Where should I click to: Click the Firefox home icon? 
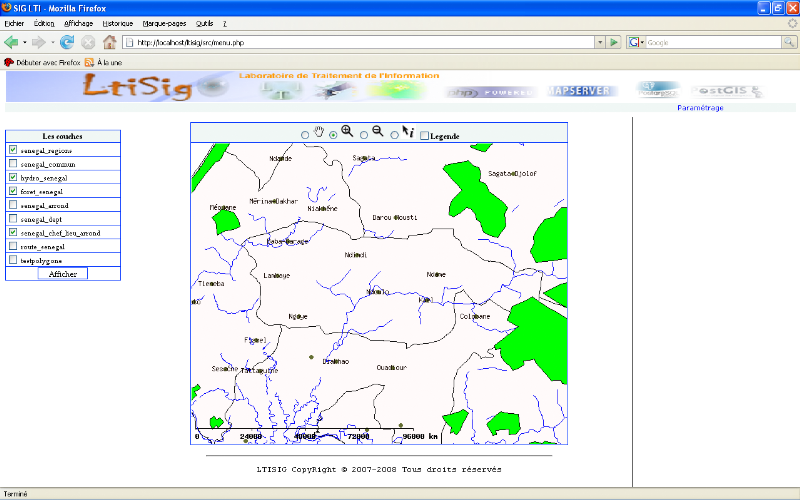pyautogui.click(x=110, y=42)
